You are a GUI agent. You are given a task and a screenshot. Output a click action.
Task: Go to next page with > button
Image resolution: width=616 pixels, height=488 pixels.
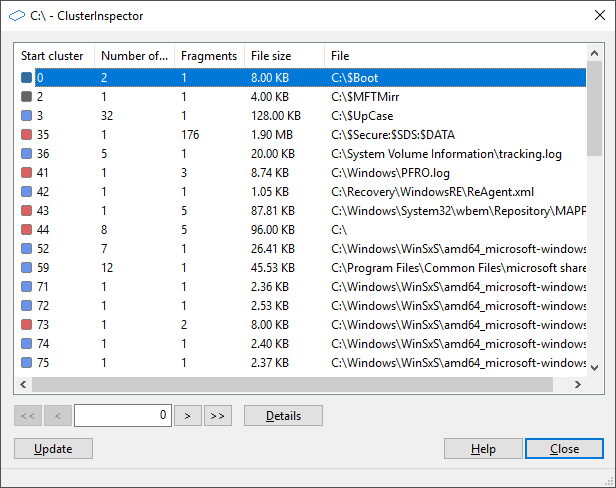click(188, 416)
